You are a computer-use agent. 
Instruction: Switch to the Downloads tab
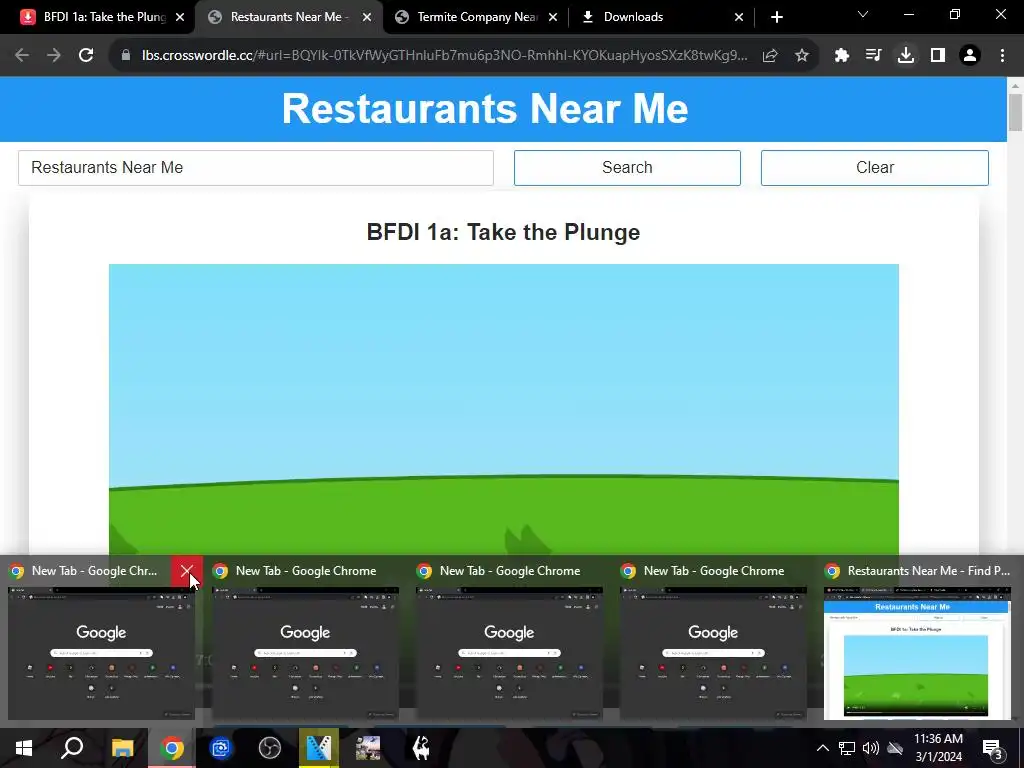pos(661,17)
